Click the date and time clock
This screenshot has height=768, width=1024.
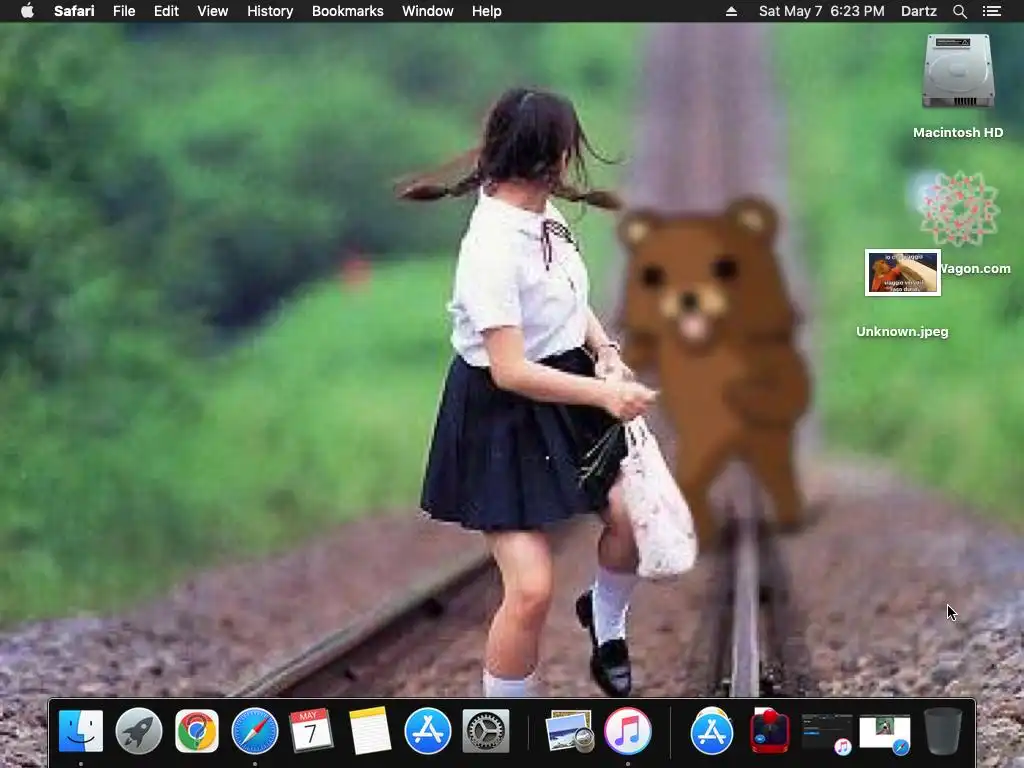pos(822,11)
